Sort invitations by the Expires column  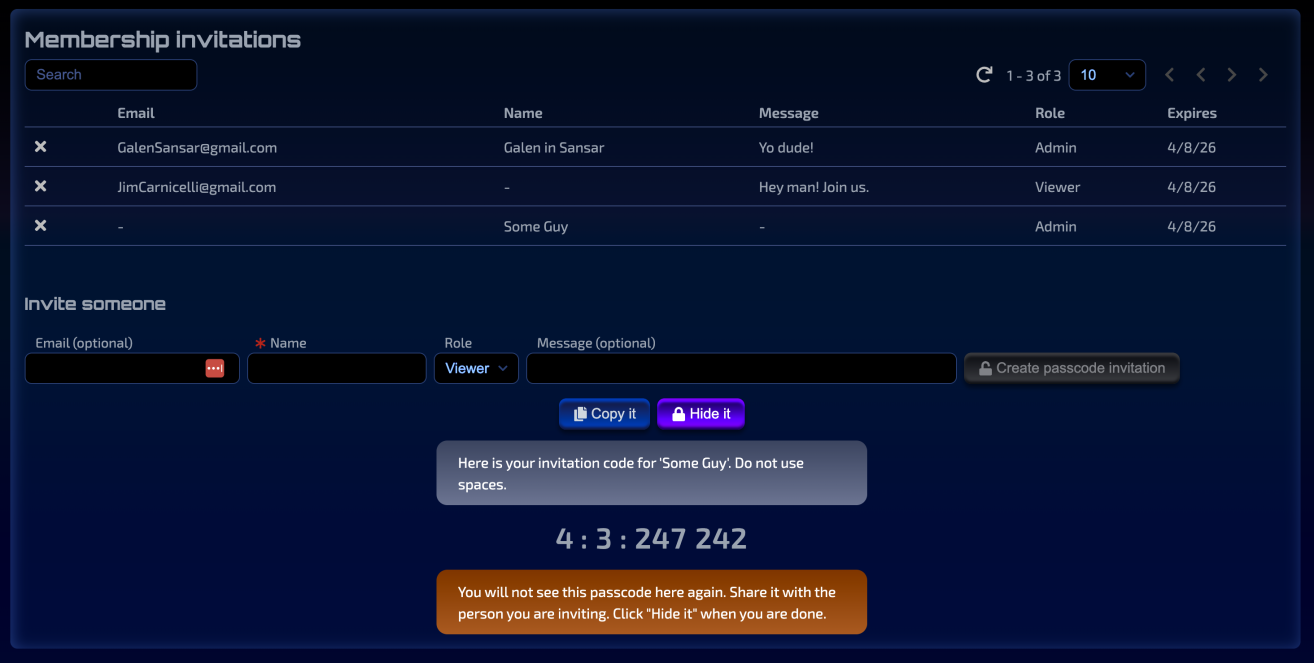[x=1191, y=112]
